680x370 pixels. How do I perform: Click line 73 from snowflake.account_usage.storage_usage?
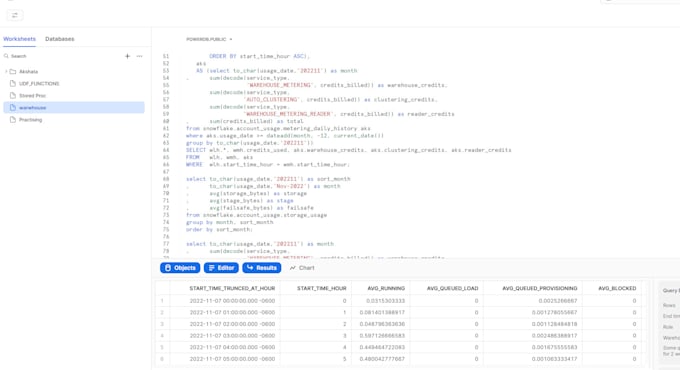point(256,215)
